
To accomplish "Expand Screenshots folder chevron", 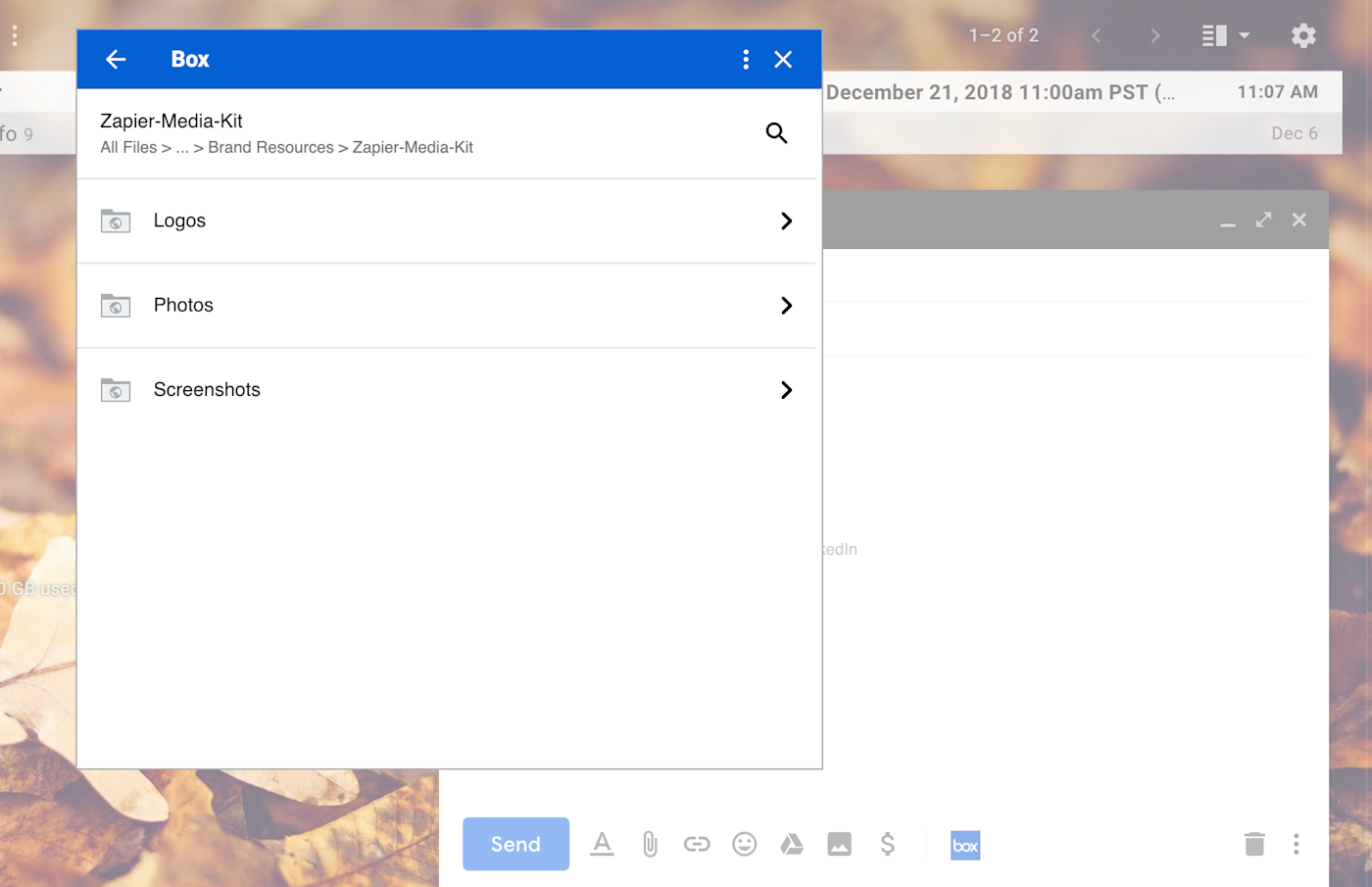I will click(786, 390).
